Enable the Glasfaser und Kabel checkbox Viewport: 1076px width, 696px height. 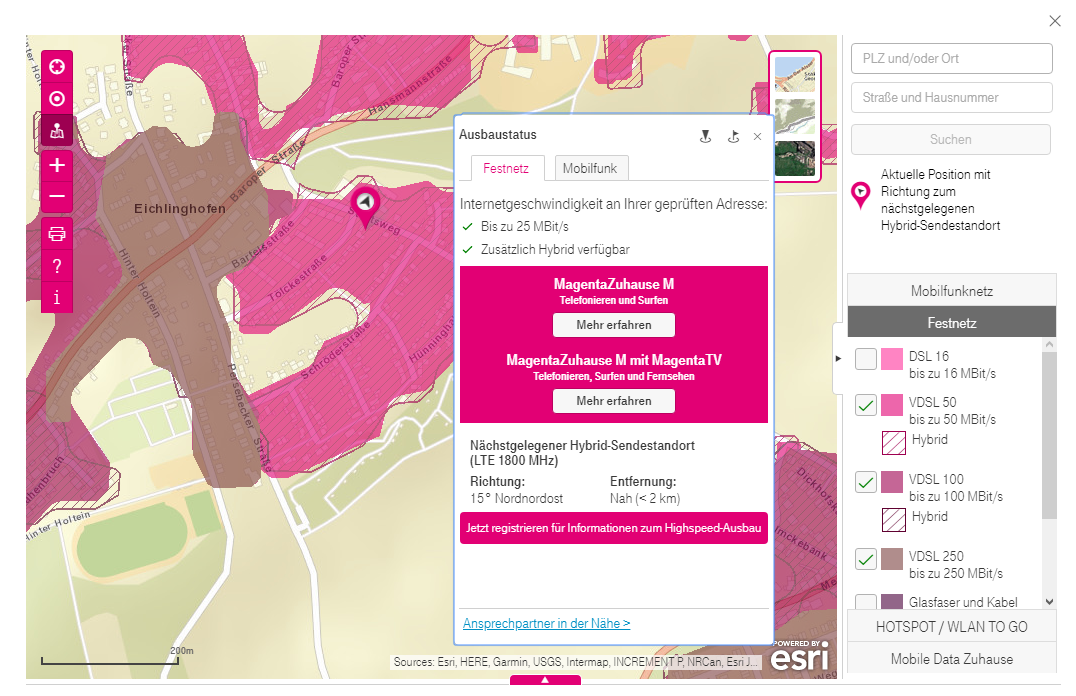coord(866,603)
